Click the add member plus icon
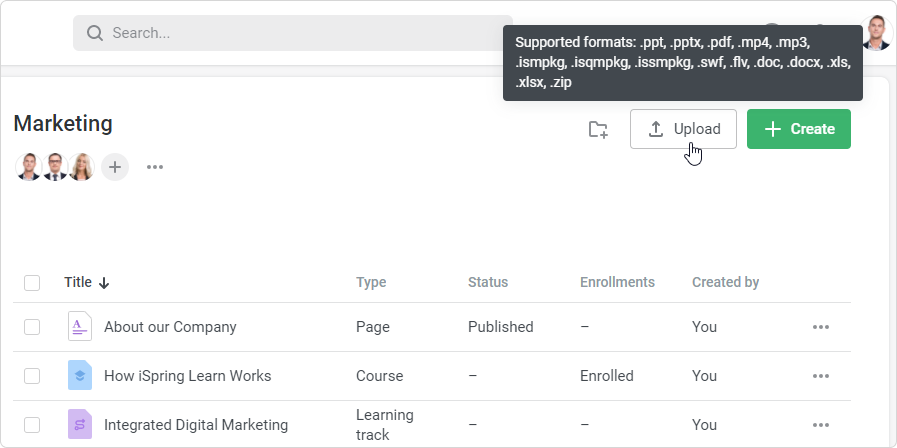 click(115, 167)
